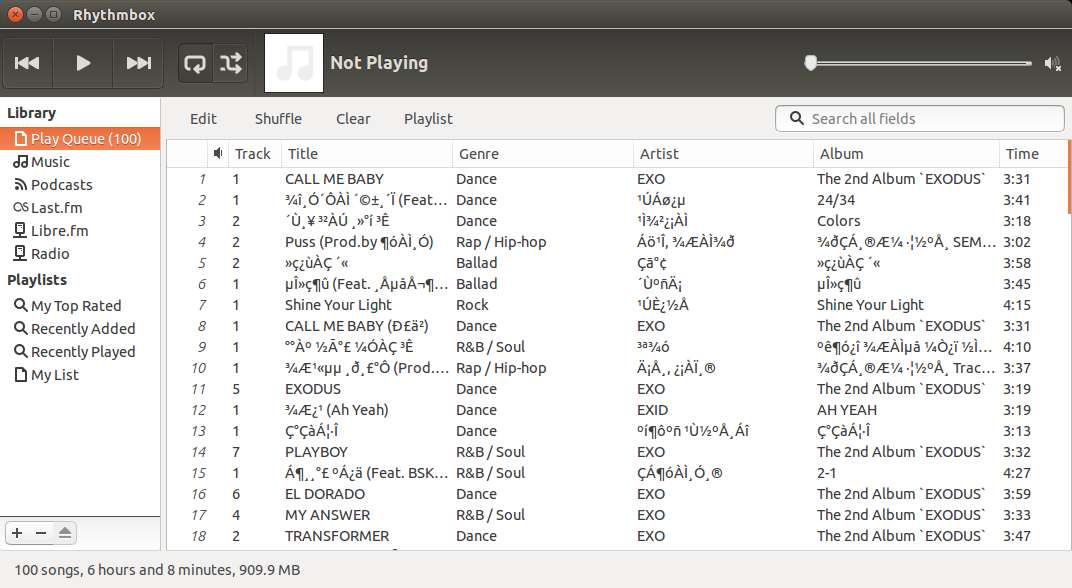
Task: Focus the Search all fields box
Action: 920,118
